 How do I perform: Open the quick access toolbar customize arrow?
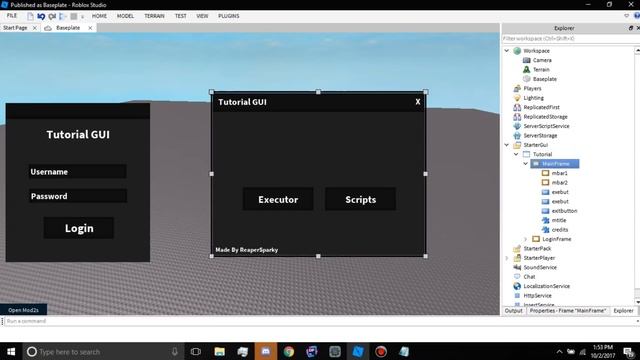pyautogui.click(x=82, y=17)
